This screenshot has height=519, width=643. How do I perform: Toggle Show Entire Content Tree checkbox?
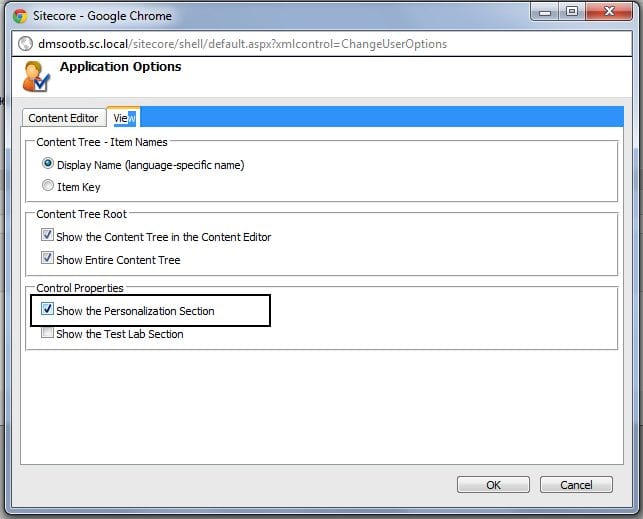point(47,258)
